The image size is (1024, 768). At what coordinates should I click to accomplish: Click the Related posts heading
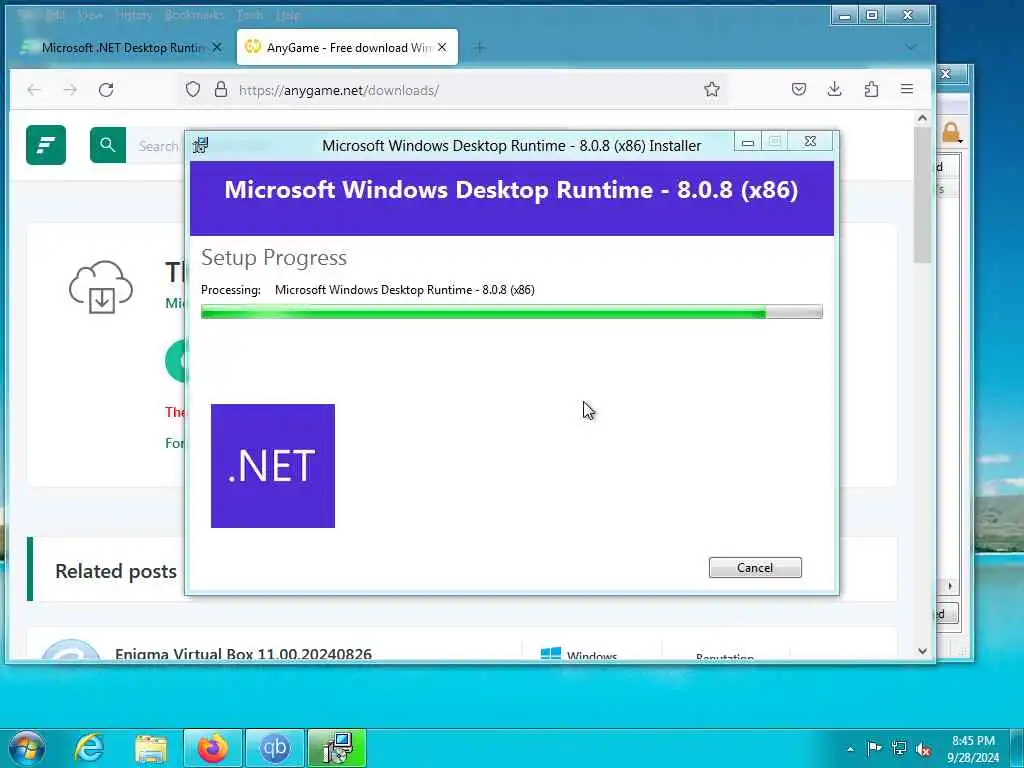[116, 571]
